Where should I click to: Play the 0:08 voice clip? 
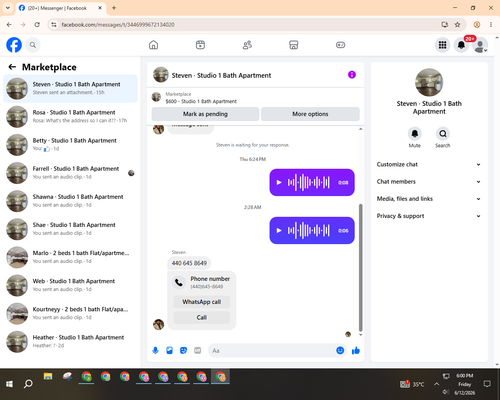pyautogui.click(x=279, y=182)
